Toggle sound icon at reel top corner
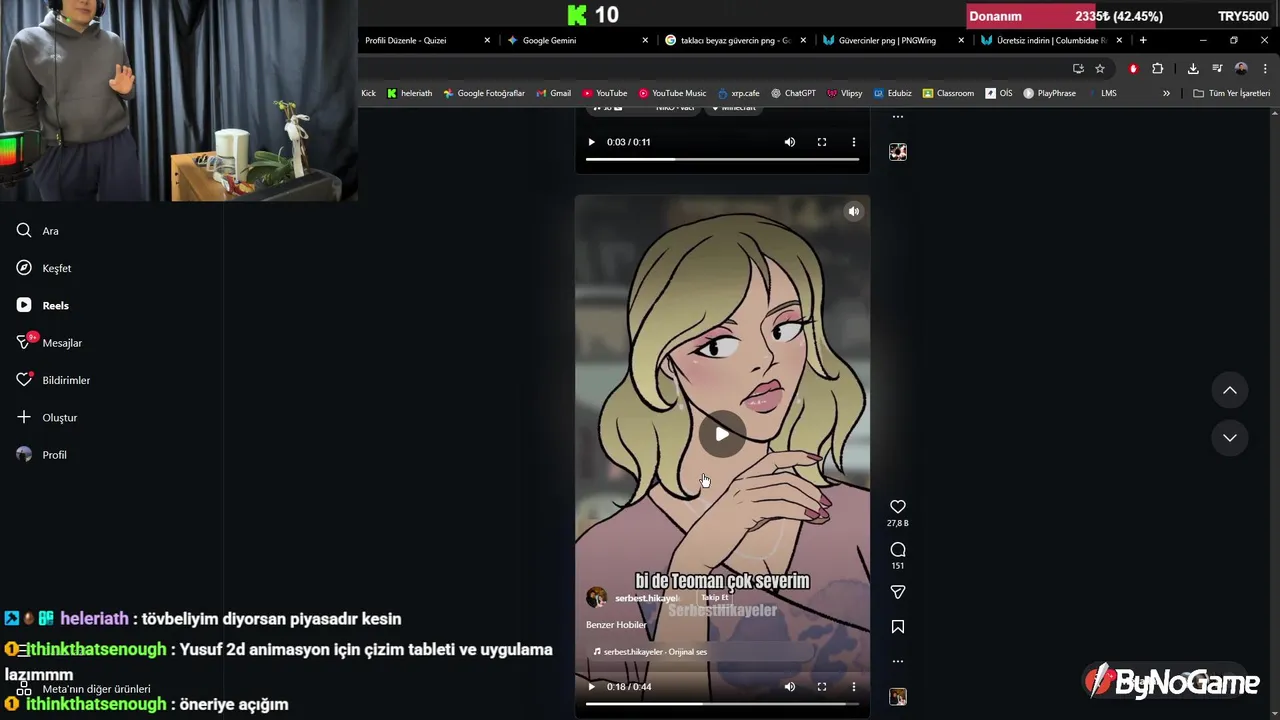 click(854, 211)
